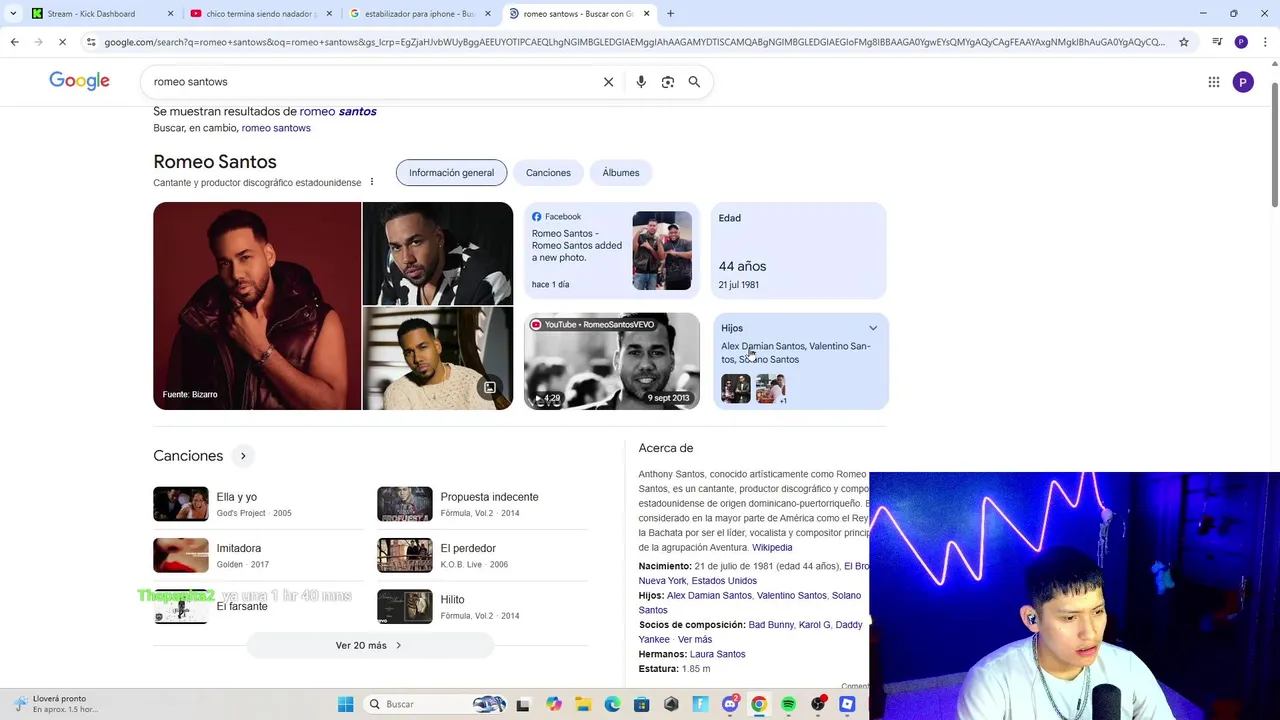
Task: Start voice search with the microphone icon
Action: (x=641, y=82)
